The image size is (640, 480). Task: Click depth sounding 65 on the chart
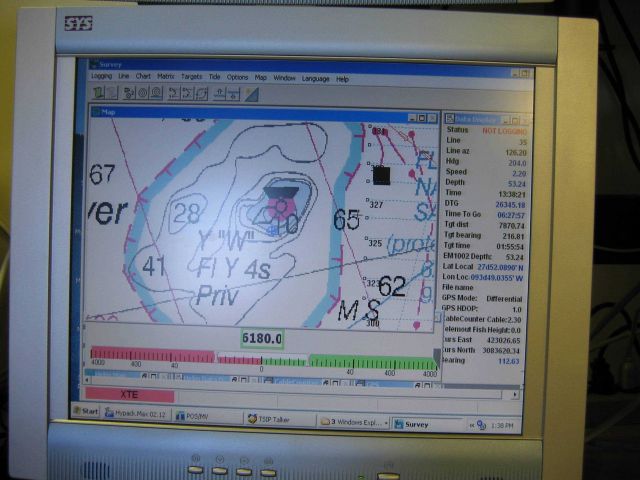tap(346, 220)
